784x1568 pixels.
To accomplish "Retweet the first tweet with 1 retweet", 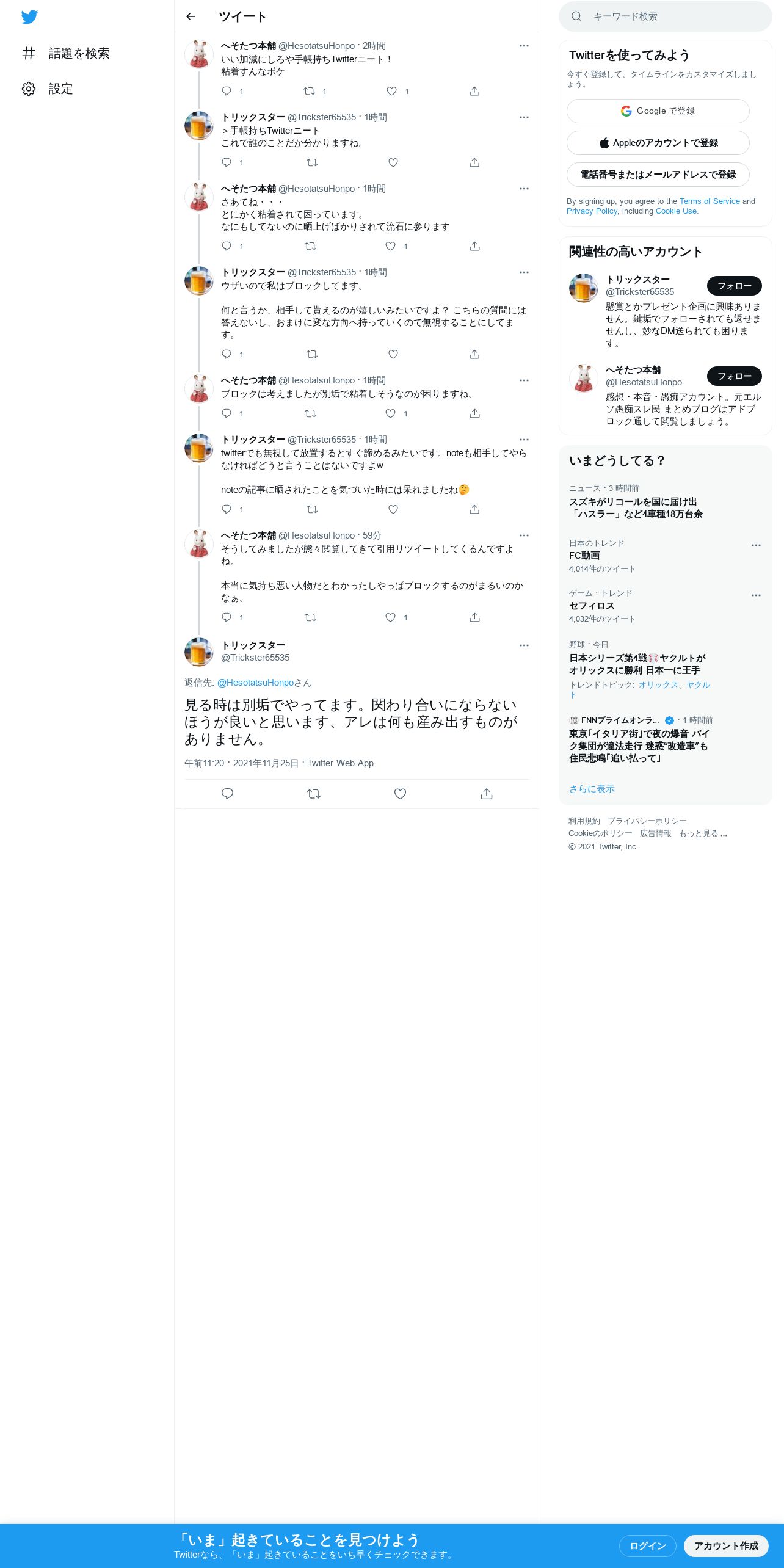I will [x=310, y=91].
